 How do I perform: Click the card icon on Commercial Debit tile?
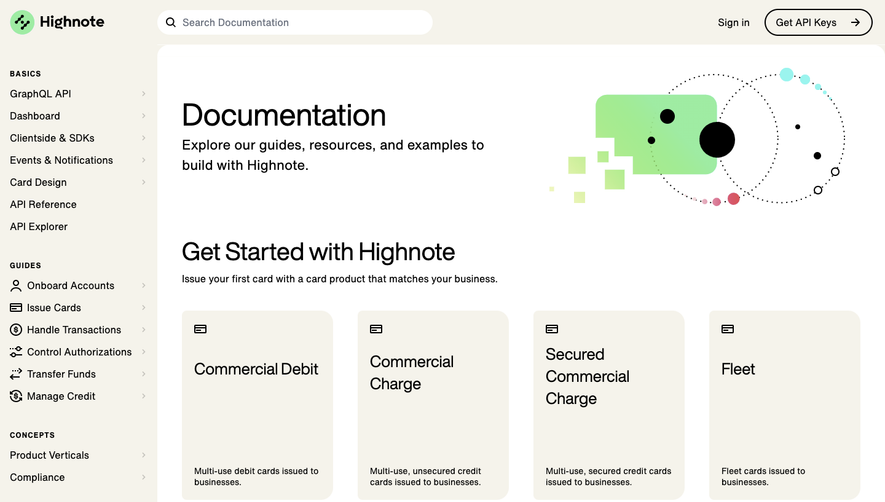200,329
